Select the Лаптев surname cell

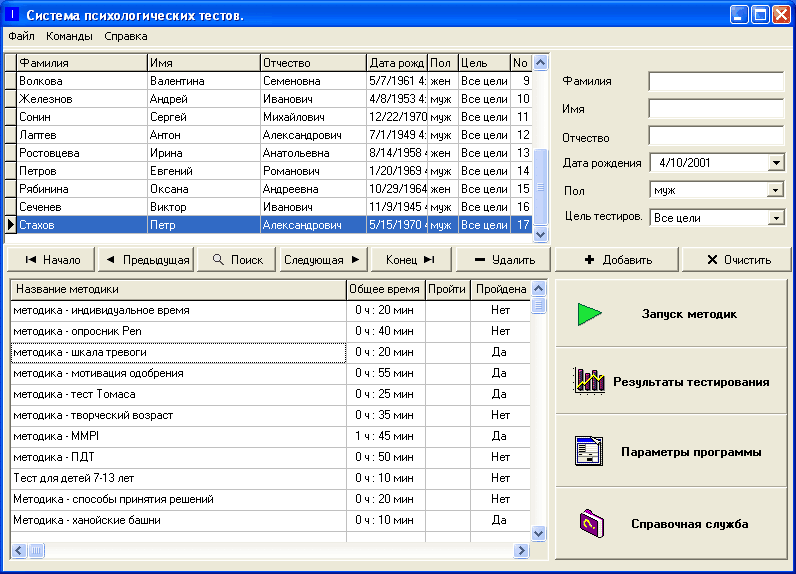pos(82,135)
